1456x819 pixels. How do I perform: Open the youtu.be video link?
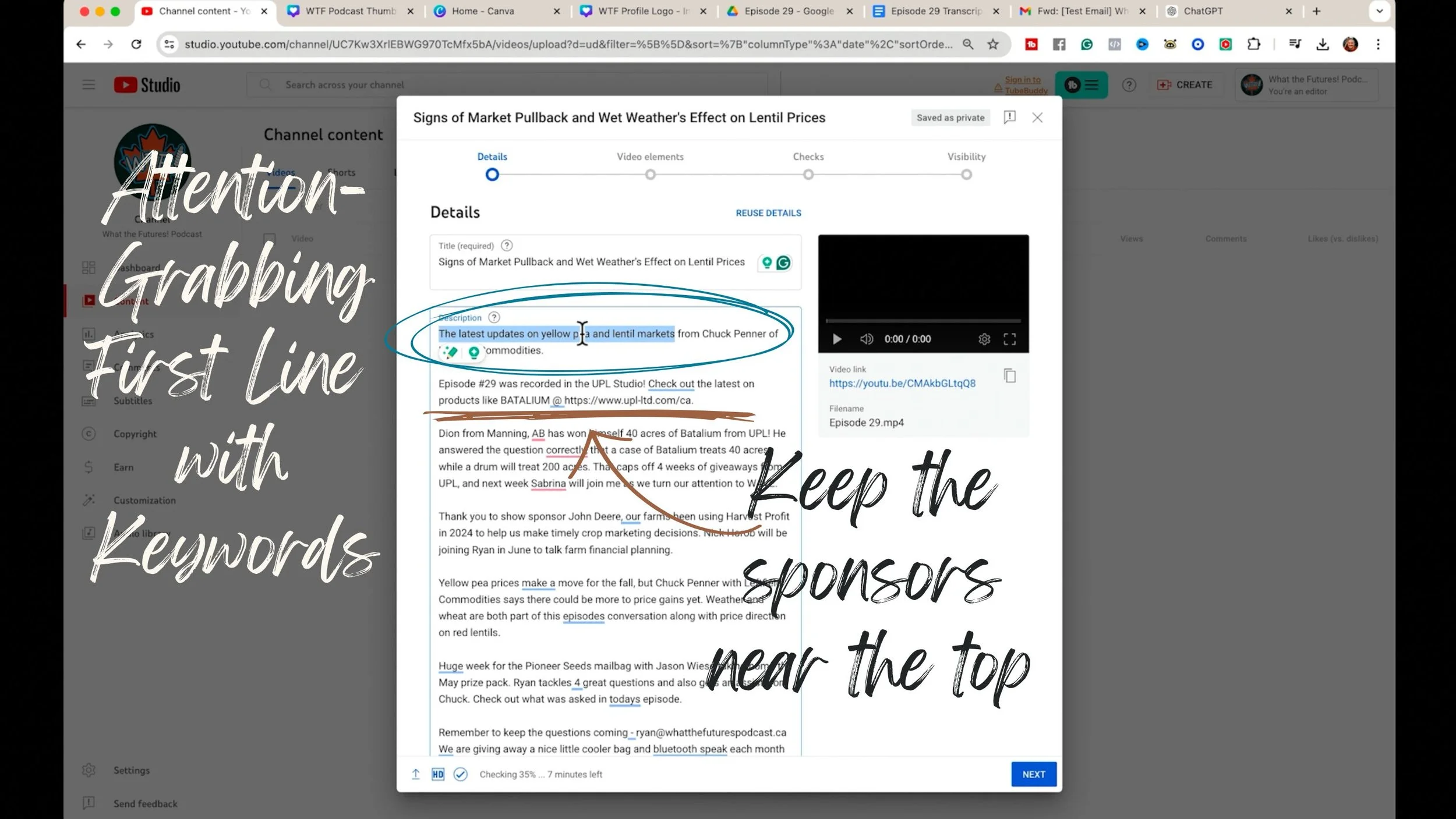click(x=902, y=383)
